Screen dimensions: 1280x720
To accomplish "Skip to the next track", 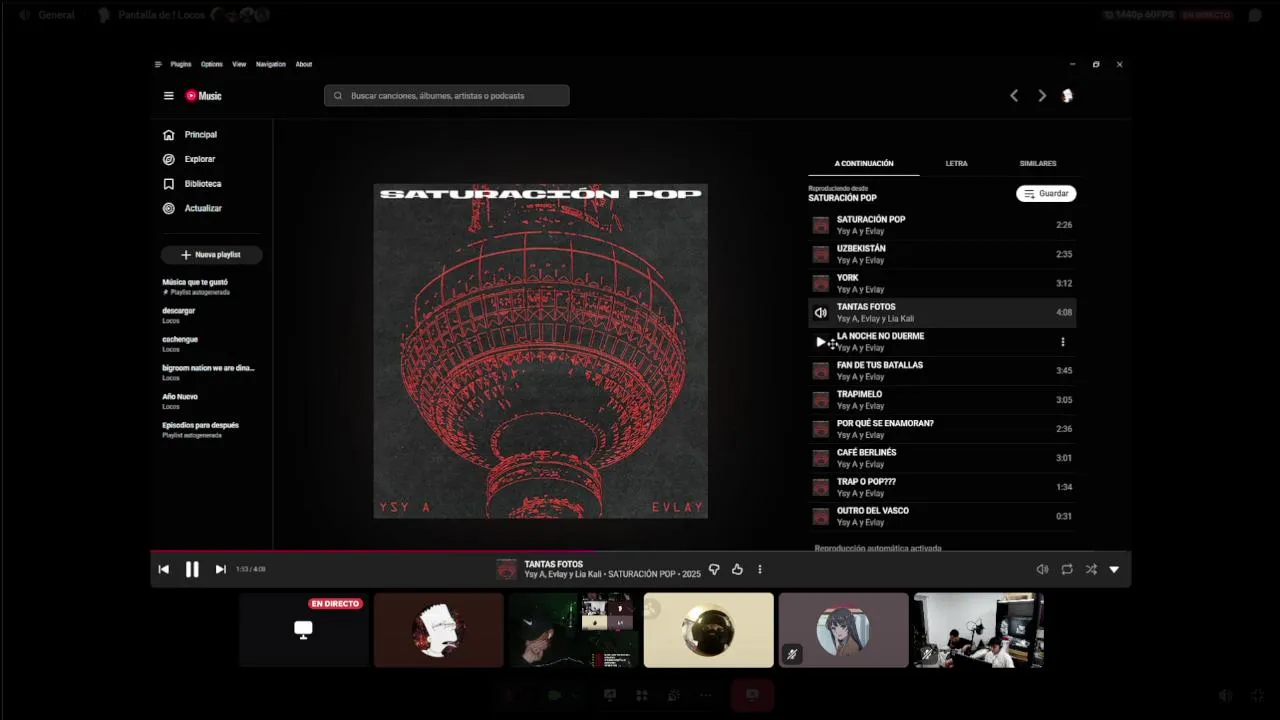I will point(221,569).
